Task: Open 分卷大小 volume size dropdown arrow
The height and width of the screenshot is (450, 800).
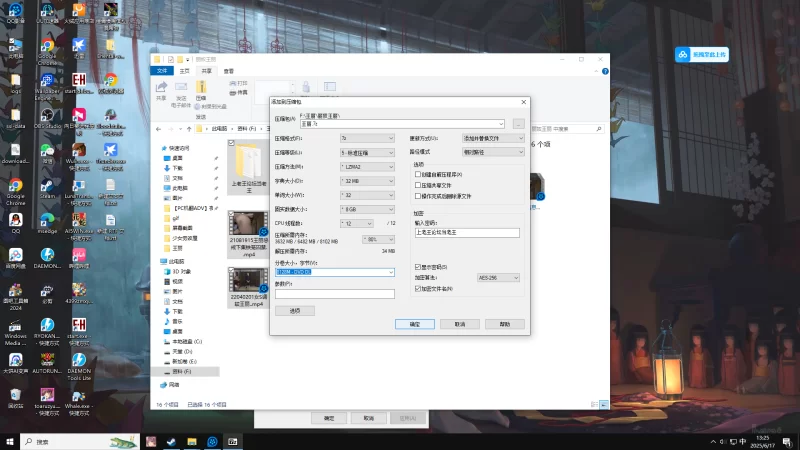Action: (x=391, y=272)
